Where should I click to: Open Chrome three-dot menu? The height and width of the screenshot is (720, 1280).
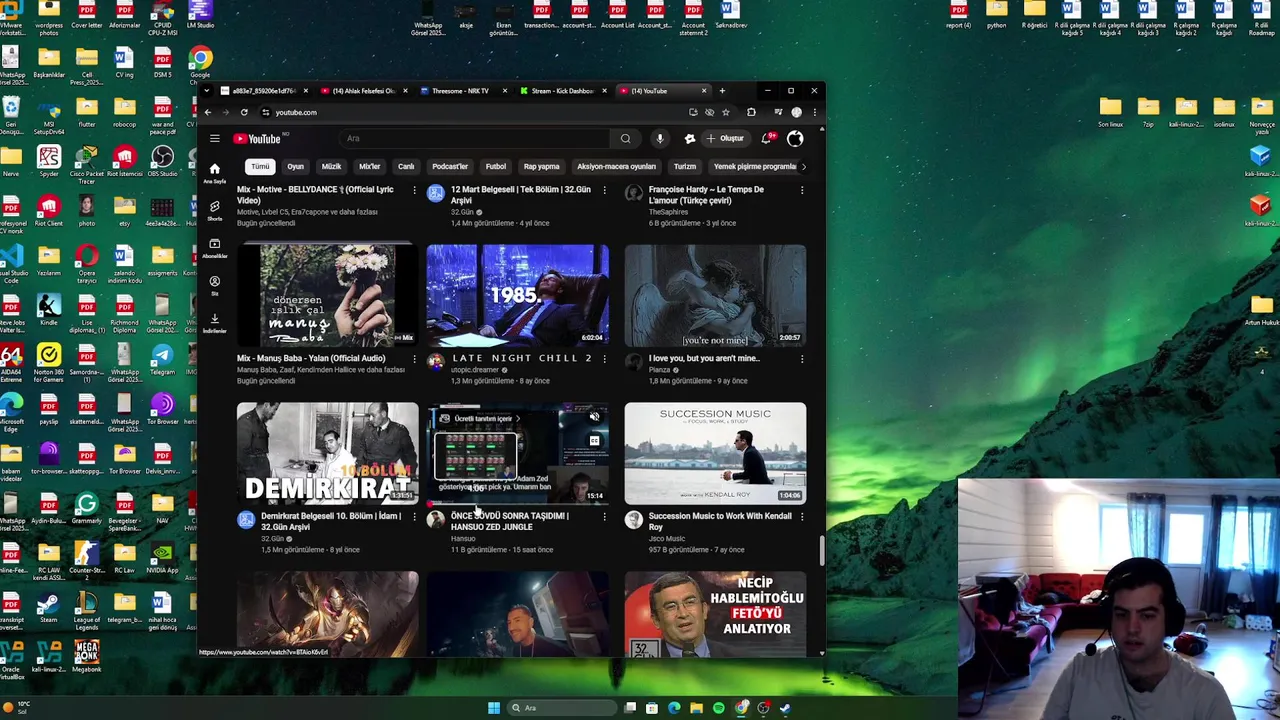tap(814, 112)
